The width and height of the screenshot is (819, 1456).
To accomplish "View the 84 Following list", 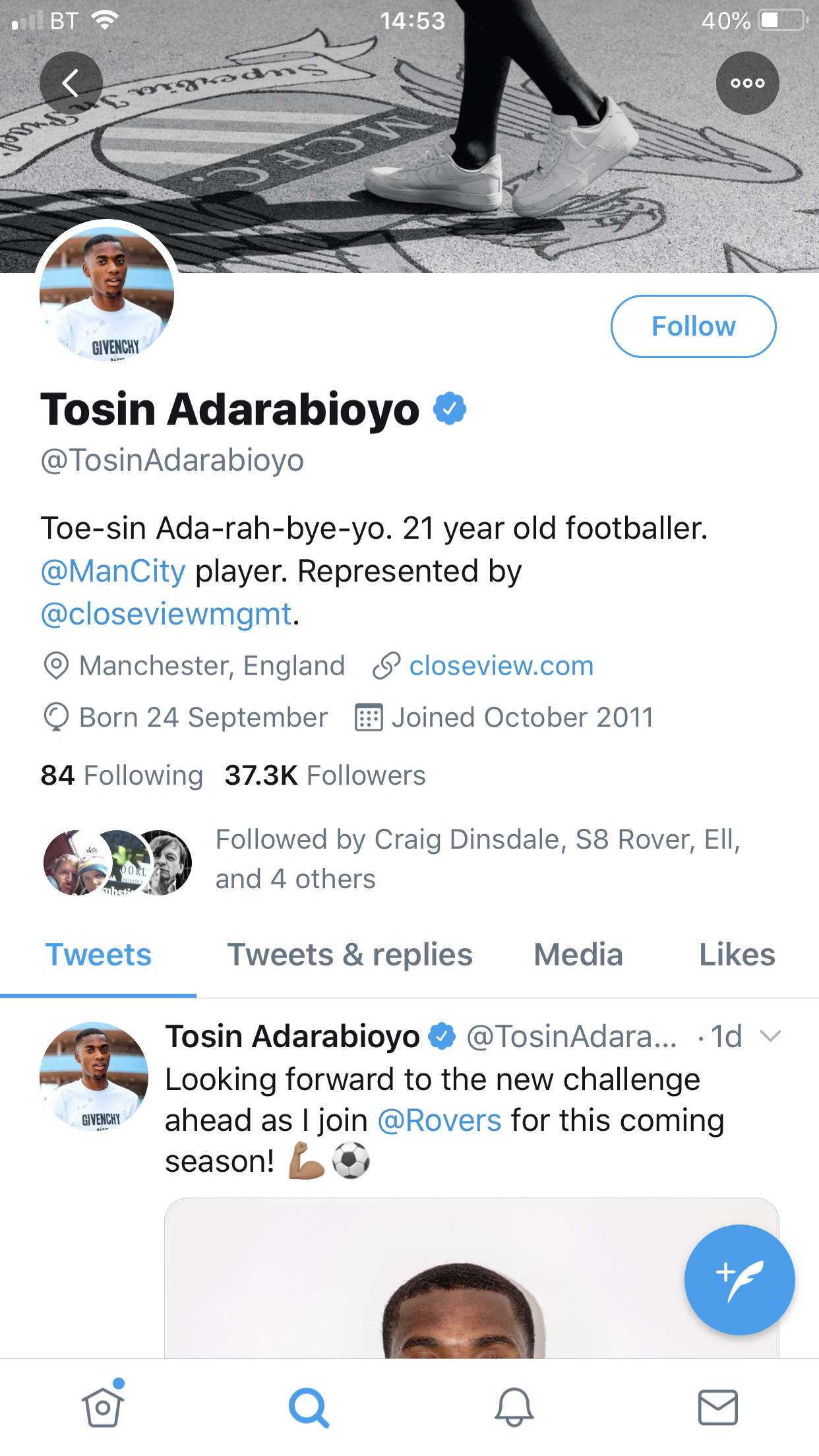I will pos(122,775).
